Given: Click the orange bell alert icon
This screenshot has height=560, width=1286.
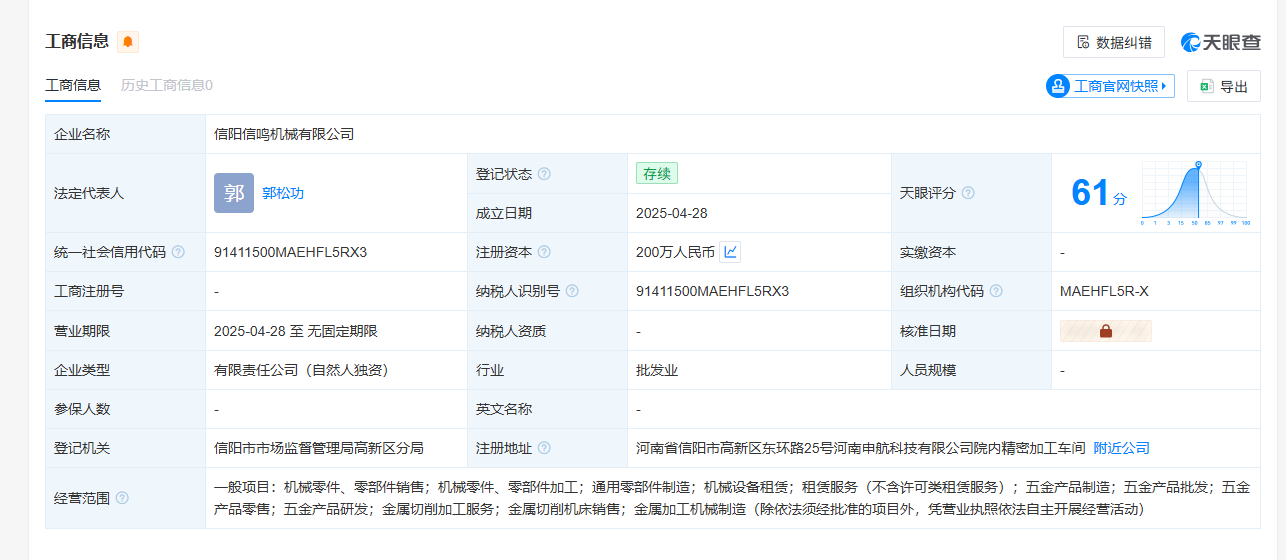Looking at the screenshot, I should 128,42.
